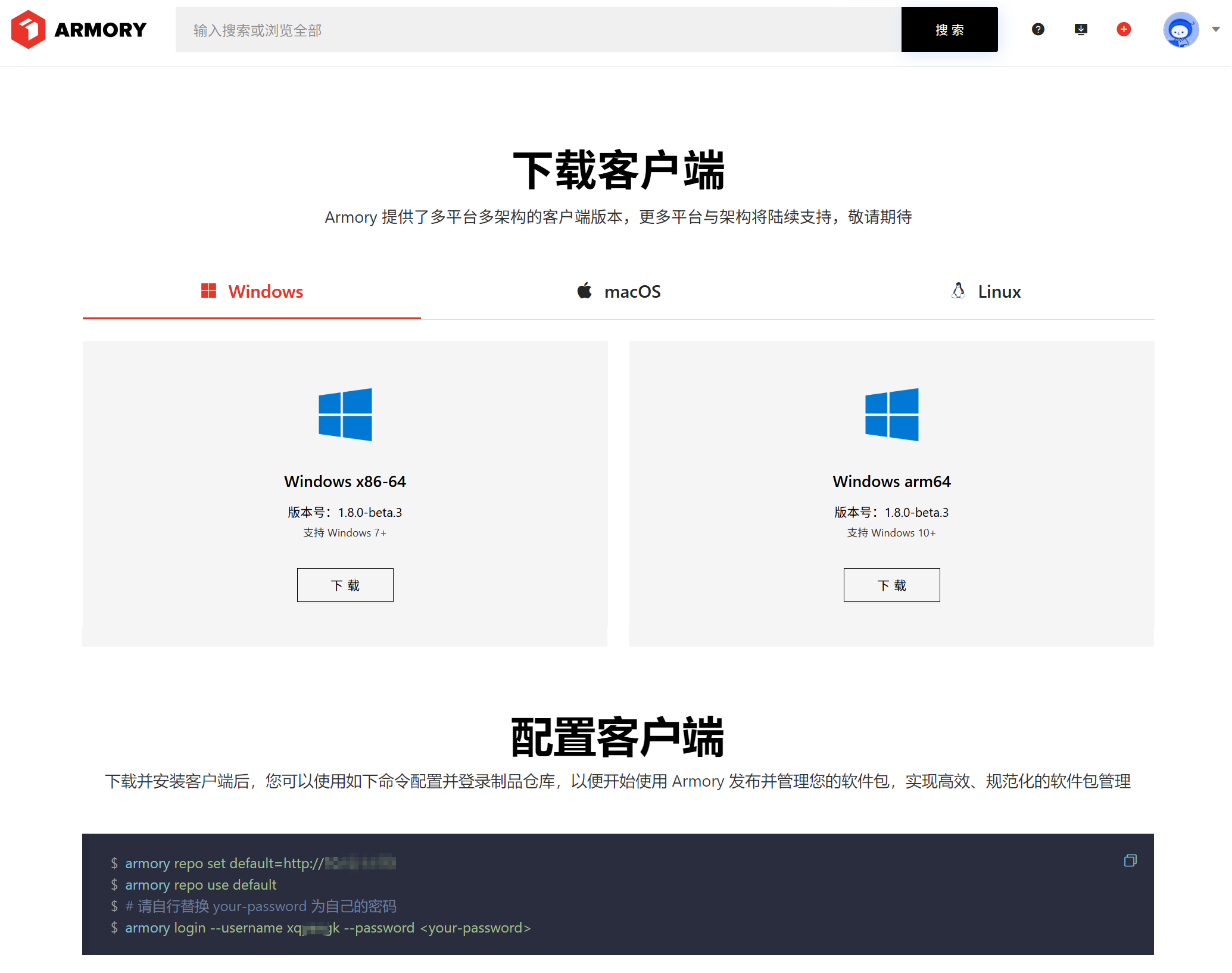This screenshot has height=973, width=1232.
Task: Click the red plus create icon
Action: (1124, 29)
